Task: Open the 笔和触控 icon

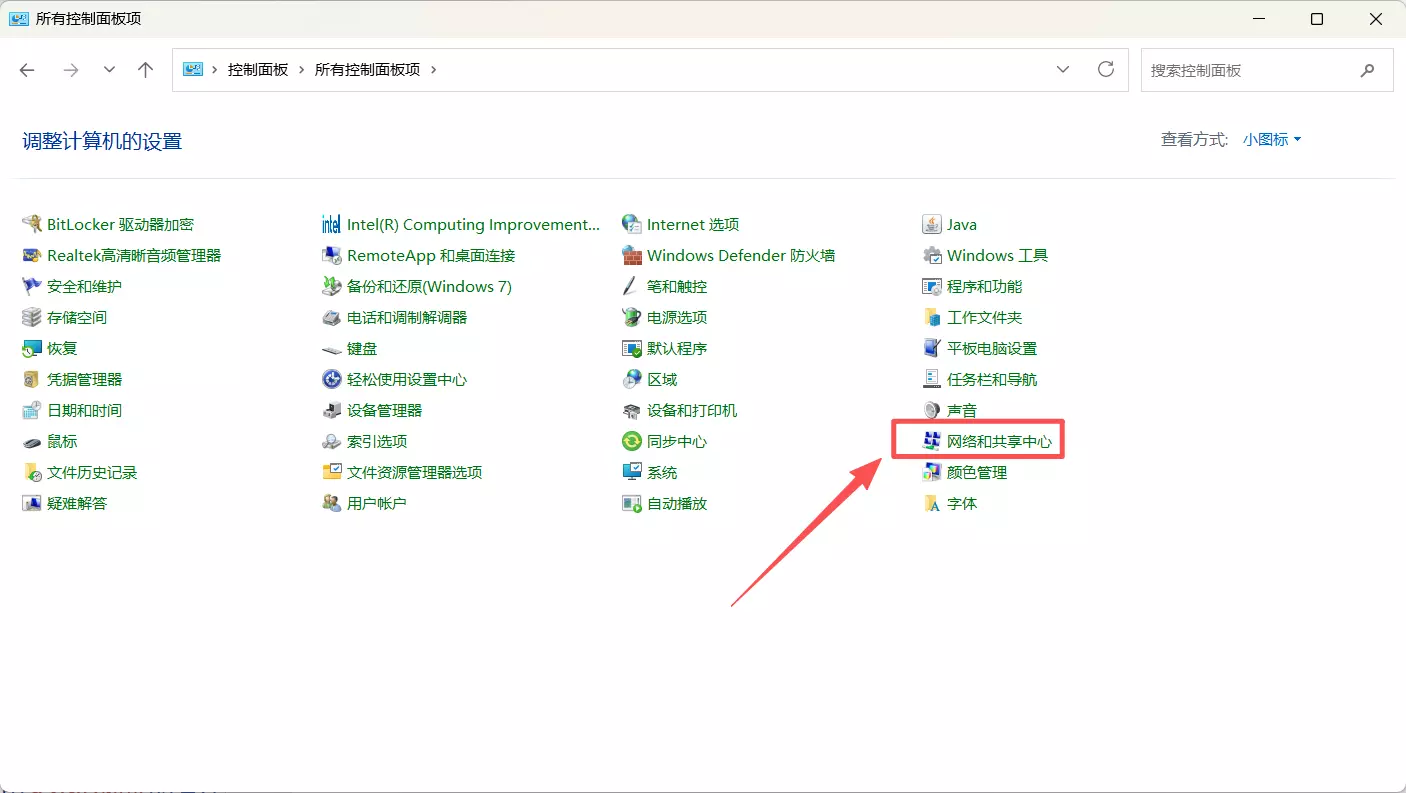Action: click(631, 286)
